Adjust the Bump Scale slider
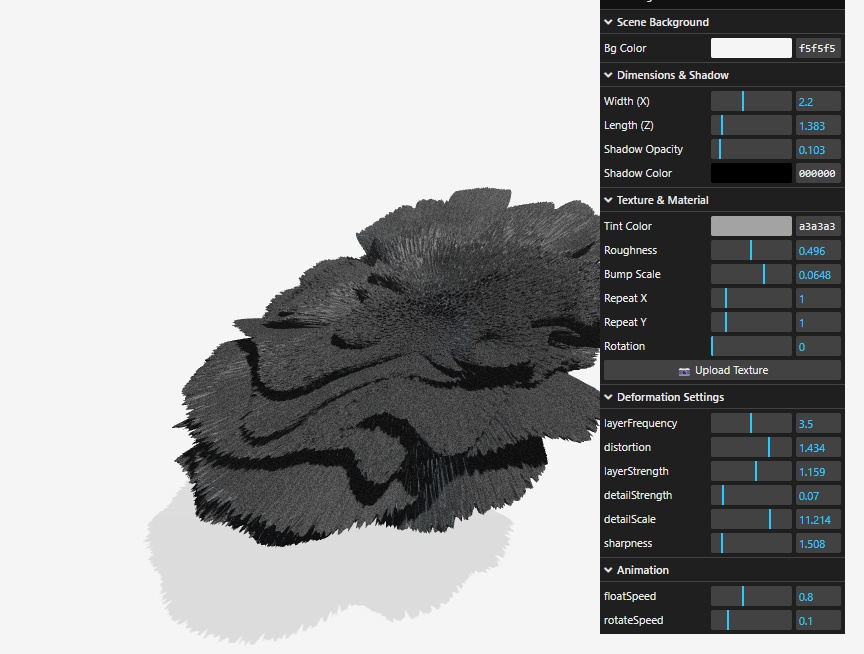This screenshot has width=864, height=654. 751,274
